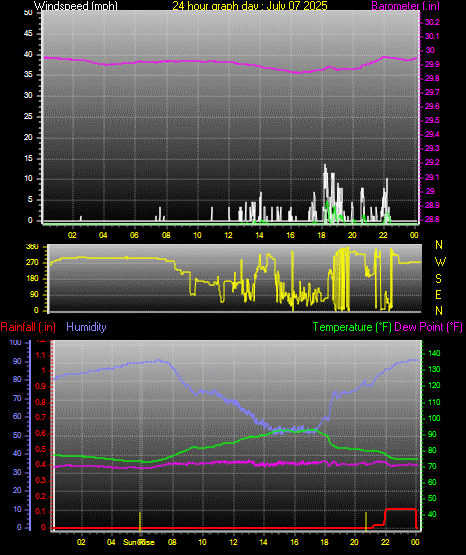Click the 18 hour tick on wind graph

tap(321, 235)
